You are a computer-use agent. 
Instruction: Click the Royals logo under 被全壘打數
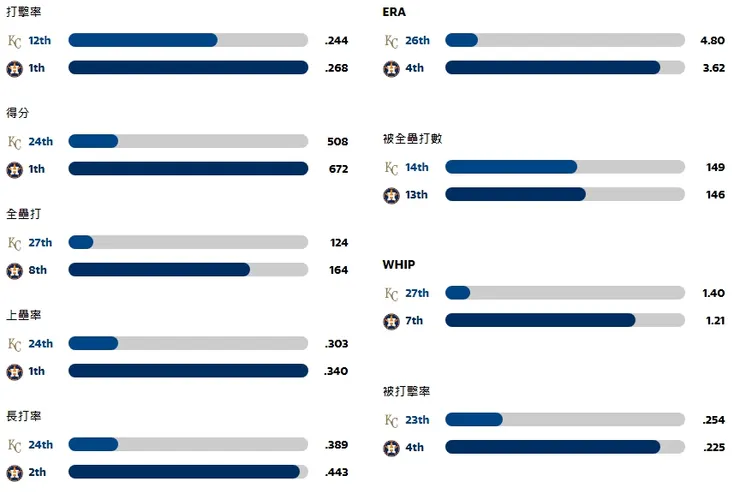391,167
